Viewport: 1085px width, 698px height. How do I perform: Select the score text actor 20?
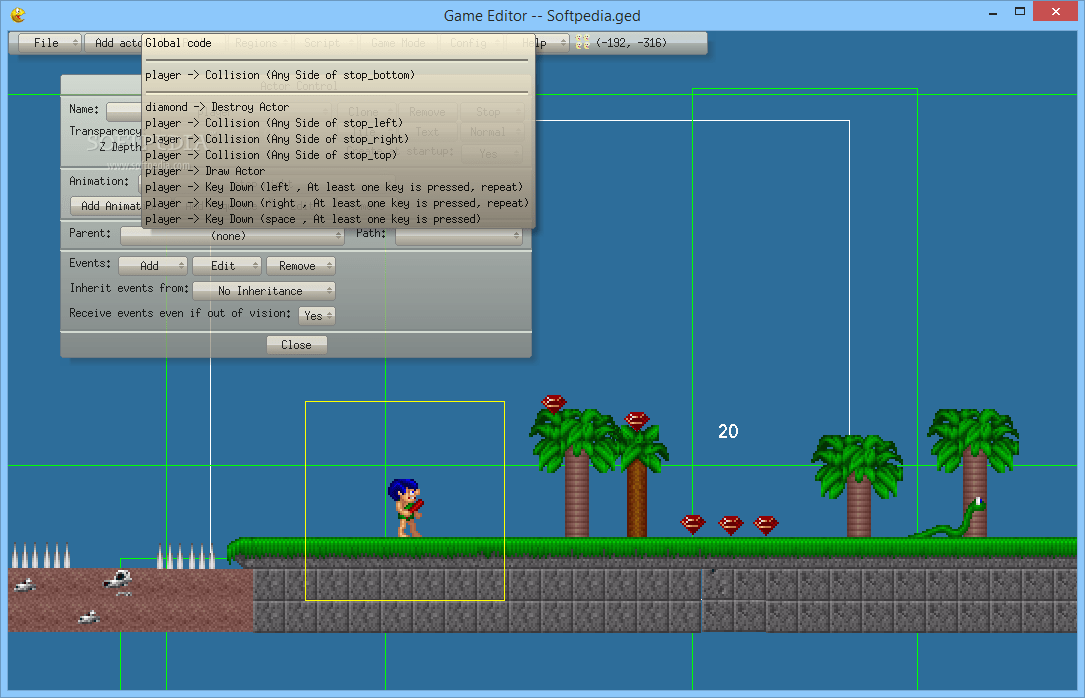click(x=728, y=432)
